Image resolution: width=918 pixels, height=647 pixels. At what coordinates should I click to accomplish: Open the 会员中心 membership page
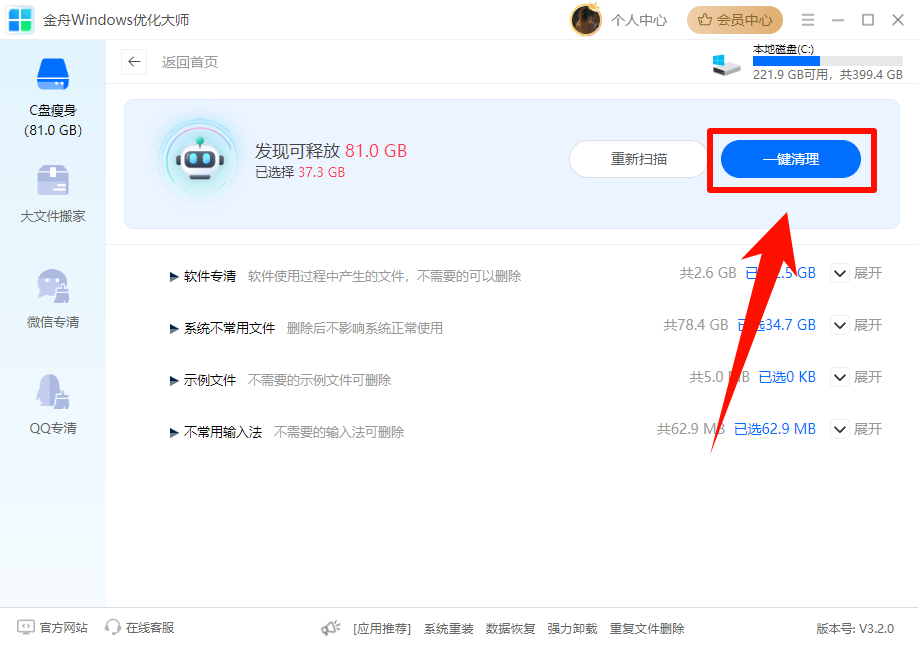[x=735, y=19]
